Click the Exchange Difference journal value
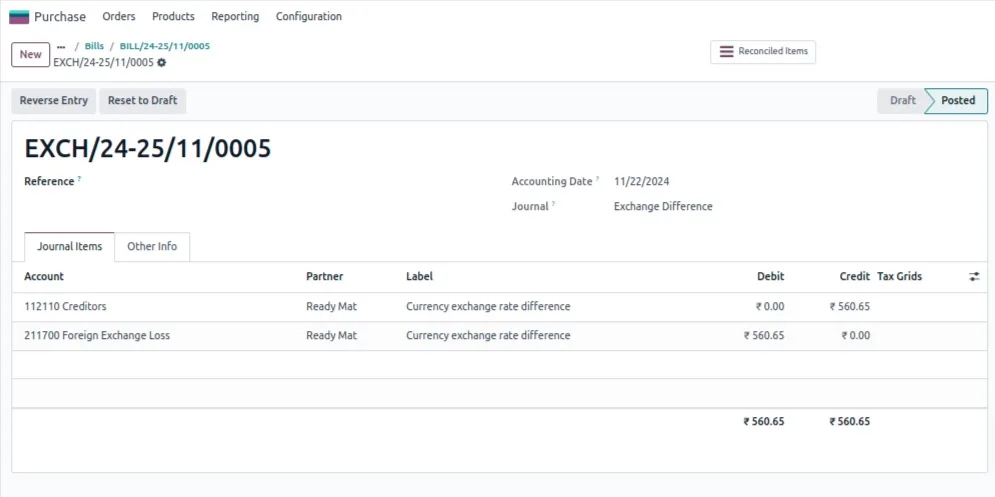 click(663, 206)
